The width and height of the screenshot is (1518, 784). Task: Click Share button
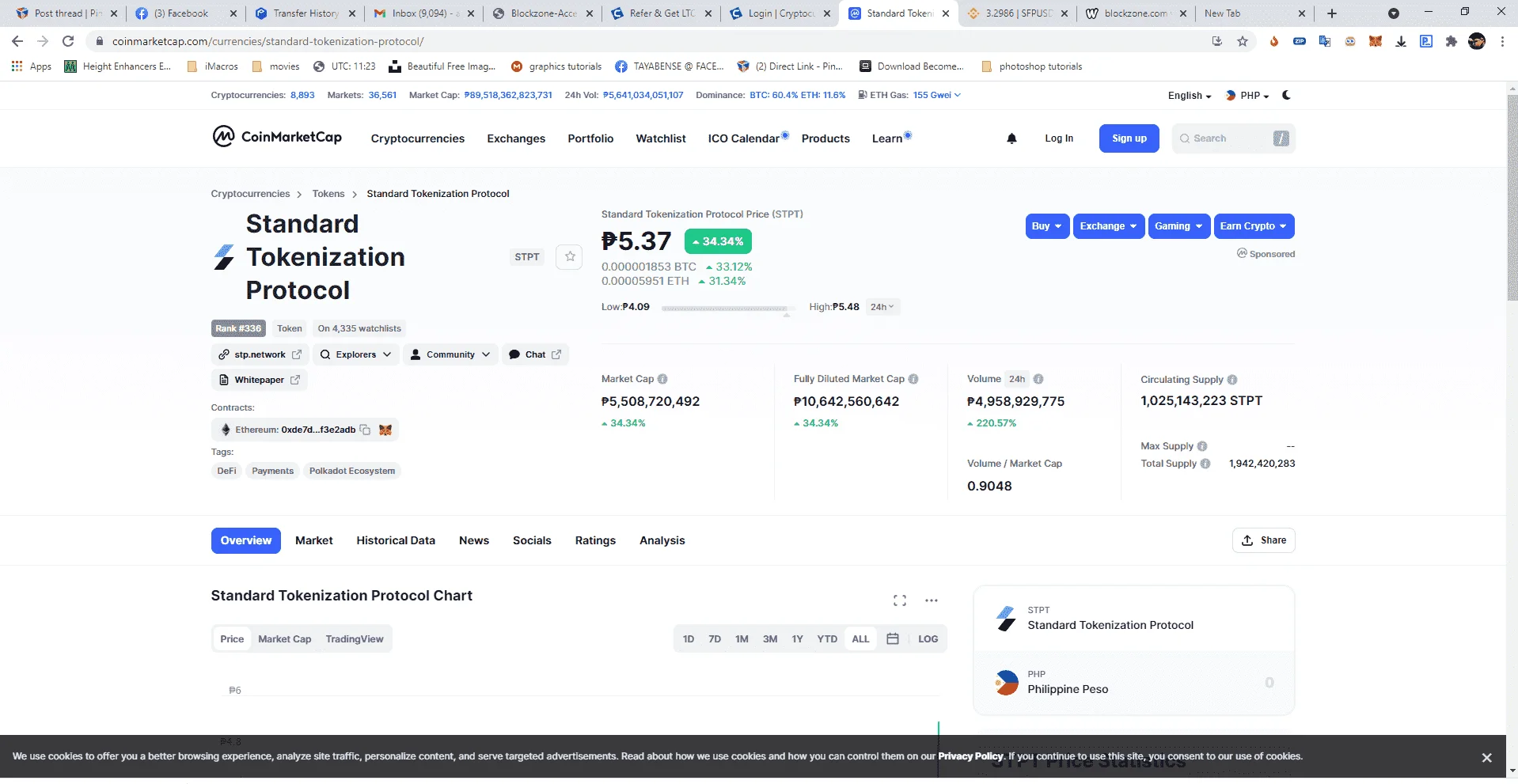point(1264,540)
